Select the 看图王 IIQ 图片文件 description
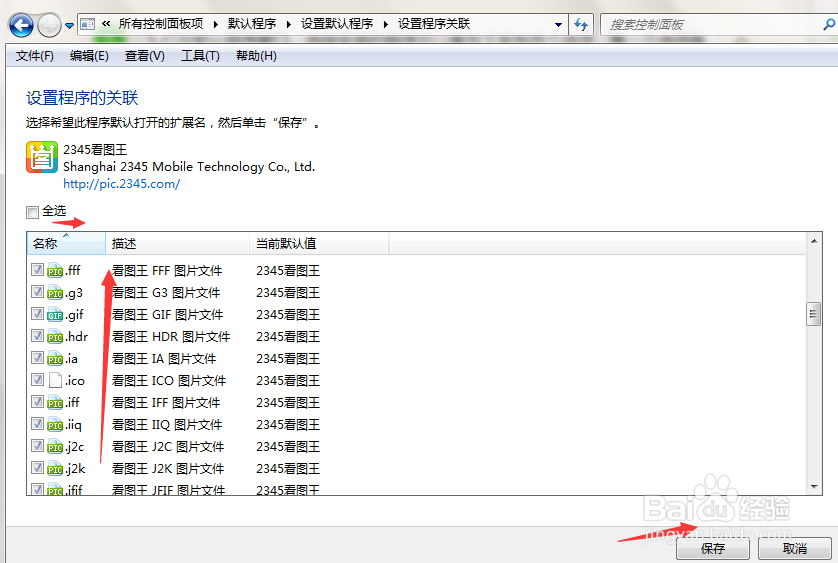Viewport: 838px width, 563px height. coord(167,425)
